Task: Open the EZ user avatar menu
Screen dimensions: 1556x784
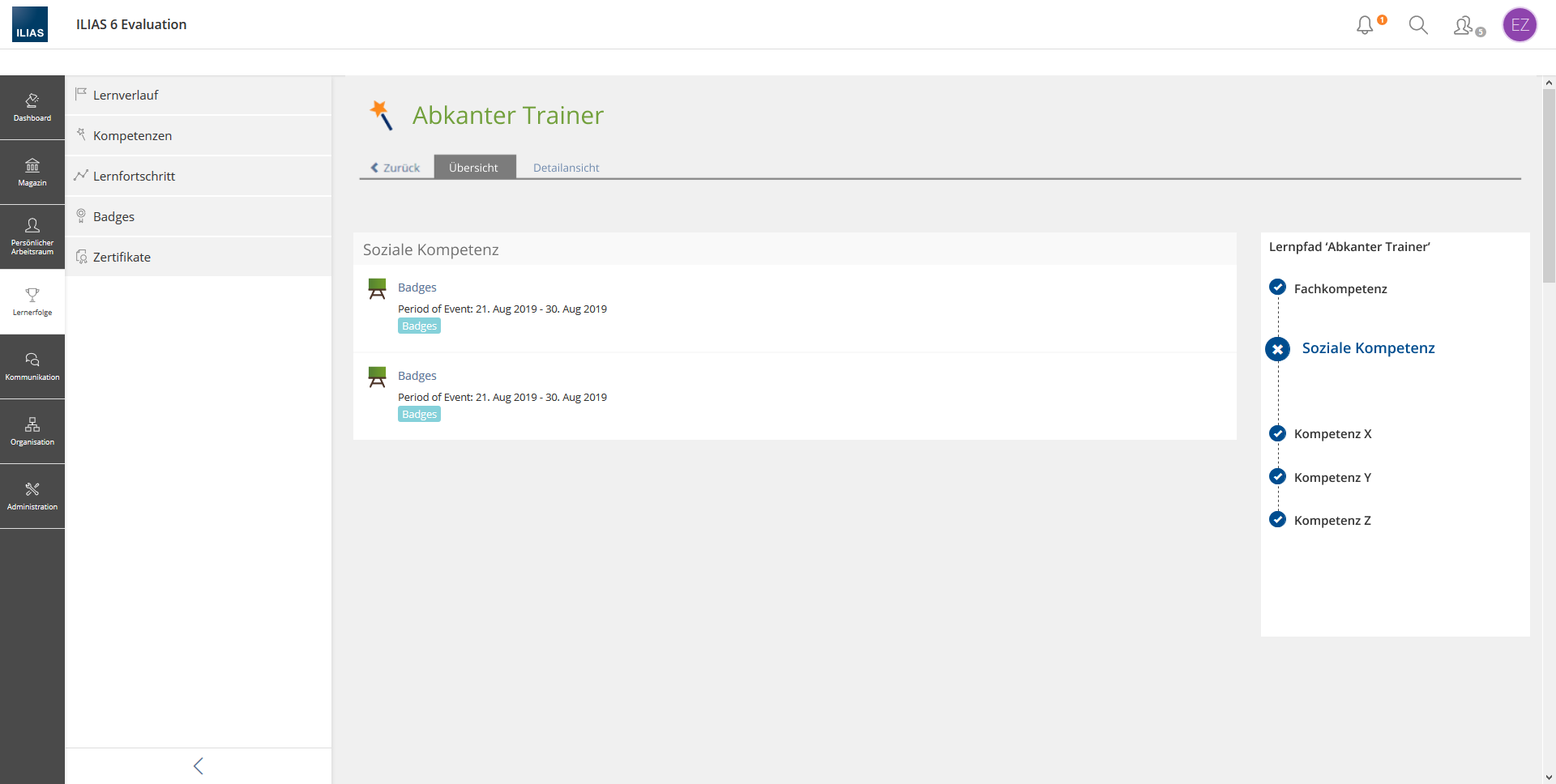Action: point(1520,25)
